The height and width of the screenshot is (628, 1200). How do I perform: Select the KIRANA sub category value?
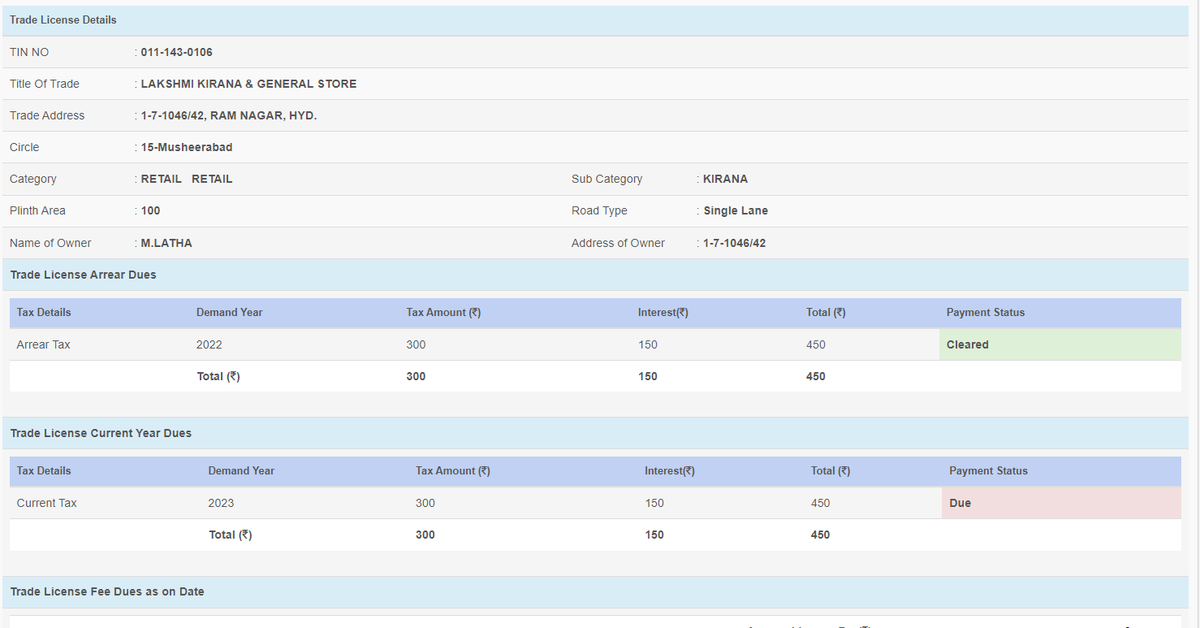click(x=725, y=179)
